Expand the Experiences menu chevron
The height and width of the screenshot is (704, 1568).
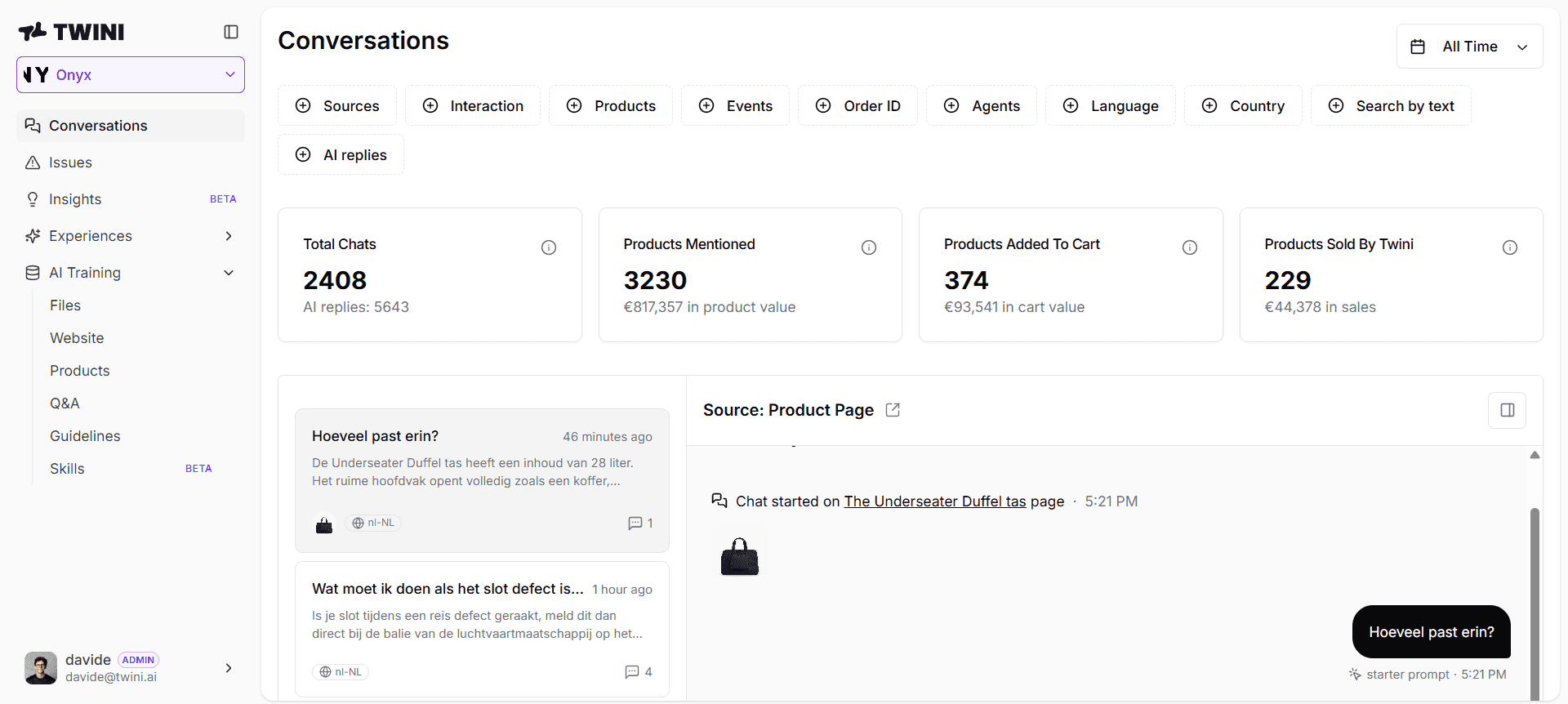(x=229, y=236)
